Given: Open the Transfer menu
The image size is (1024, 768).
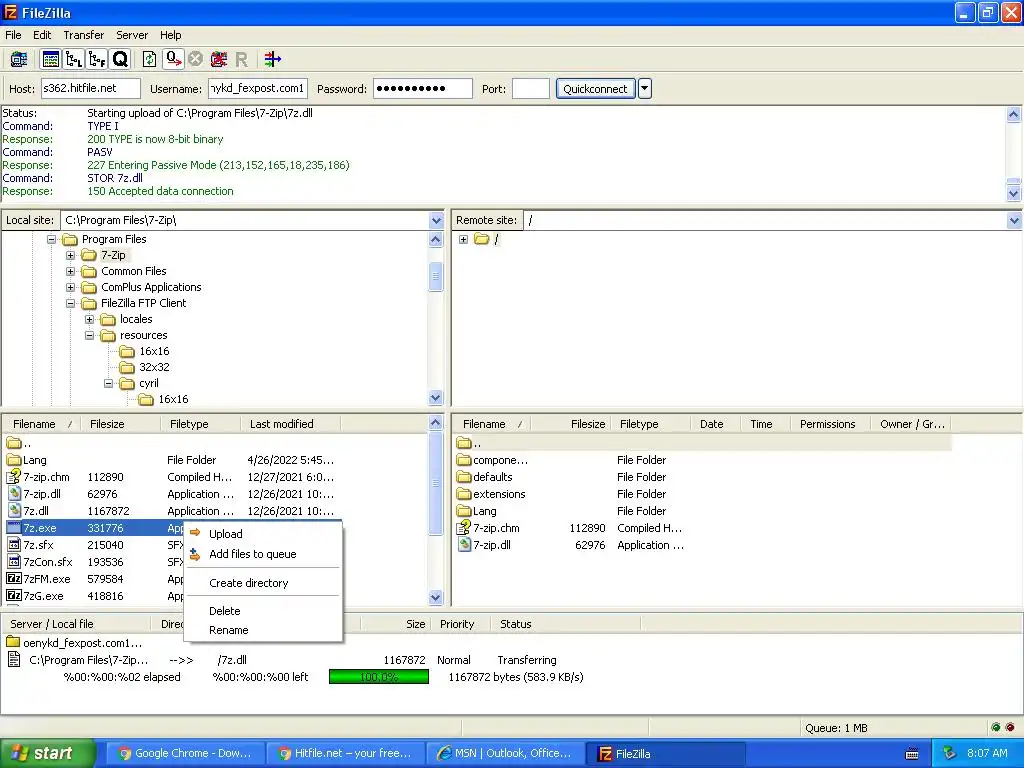Looking at the screenshot, I should (84, 35).
